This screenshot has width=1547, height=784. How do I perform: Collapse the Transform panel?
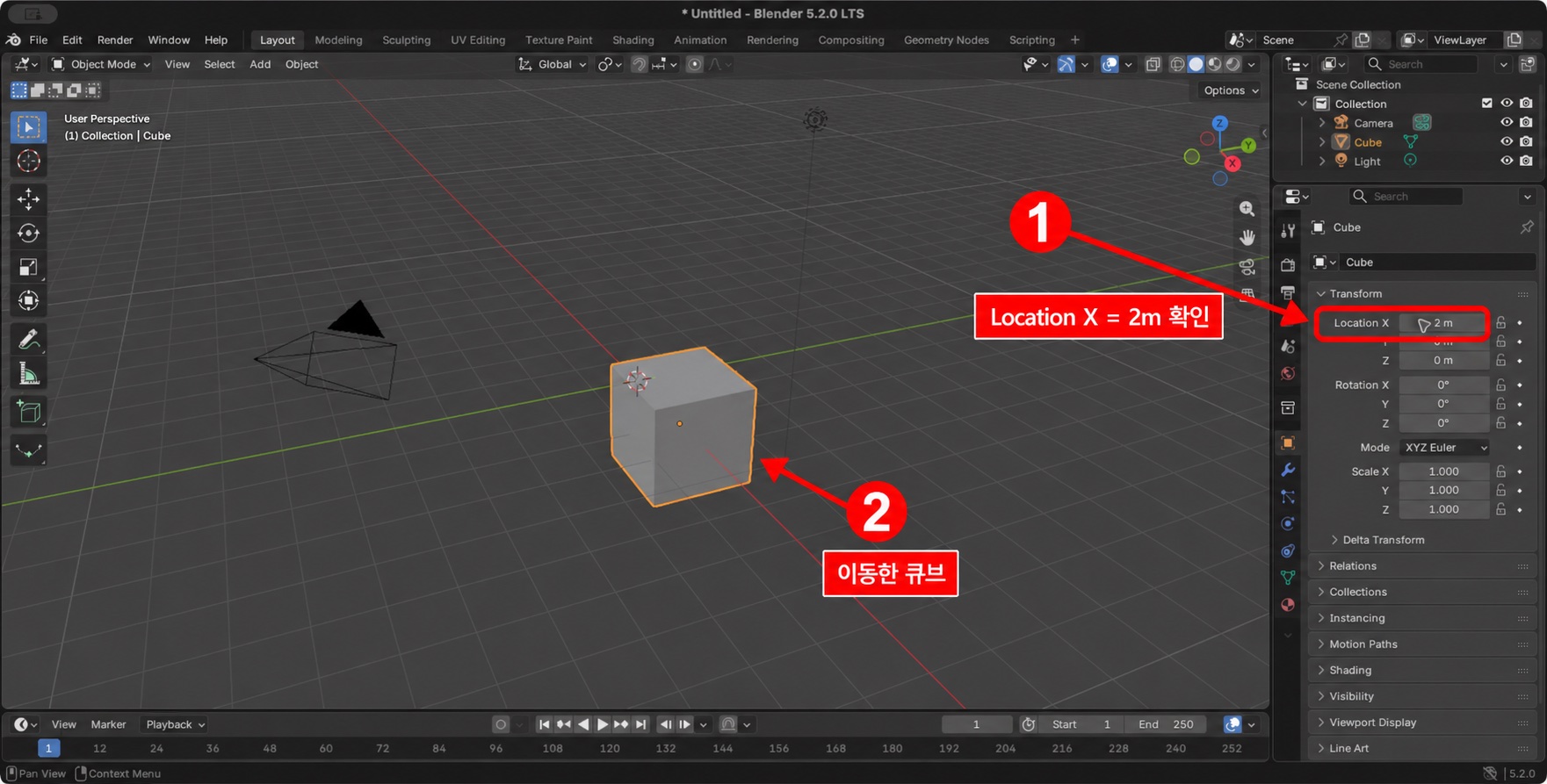click(x=1355, y=293)
